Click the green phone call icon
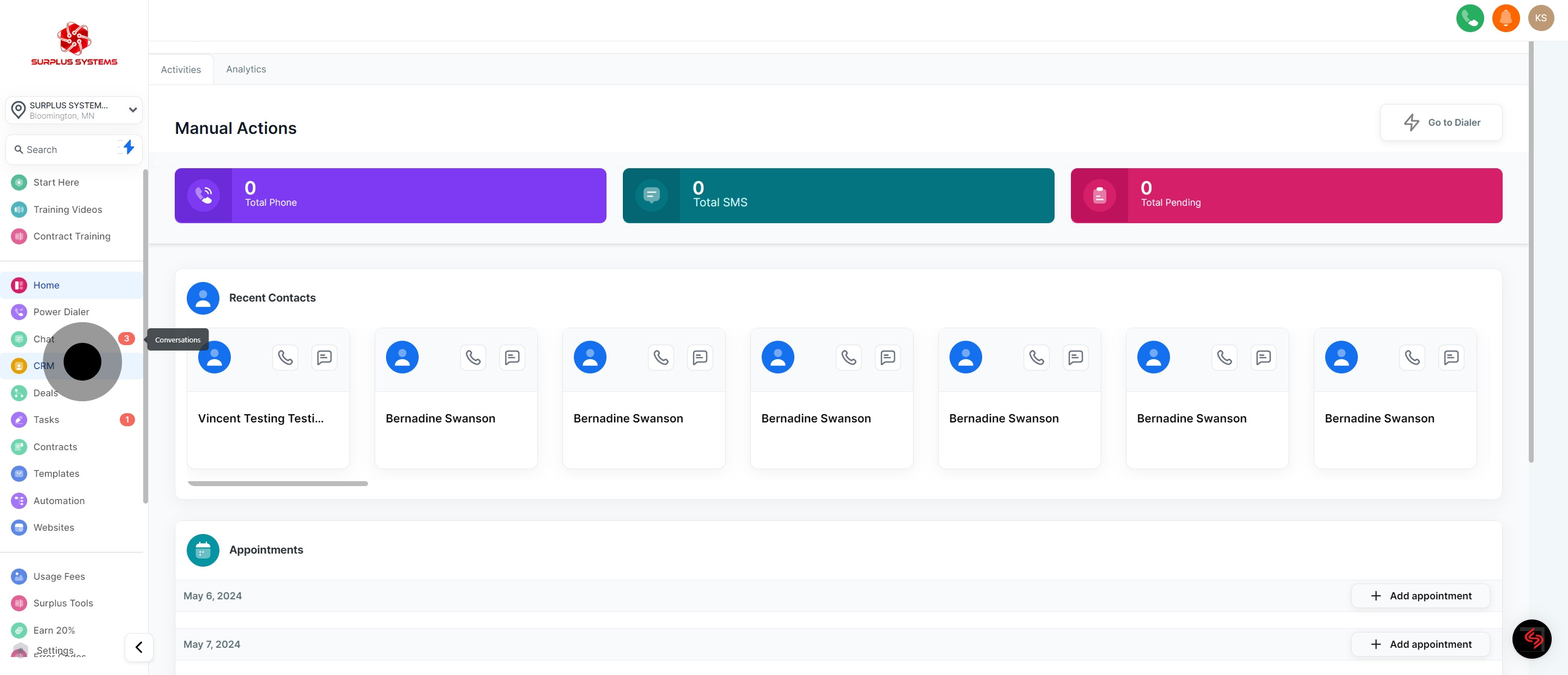Viewport: 1568px width, 675px height. click(1469, 19)
